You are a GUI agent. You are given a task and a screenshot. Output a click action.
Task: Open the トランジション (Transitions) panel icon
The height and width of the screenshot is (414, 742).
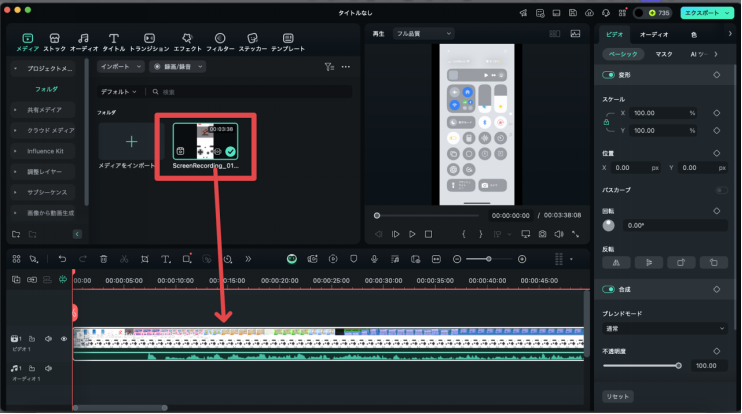pyautogui.click(x=149, y=37)
